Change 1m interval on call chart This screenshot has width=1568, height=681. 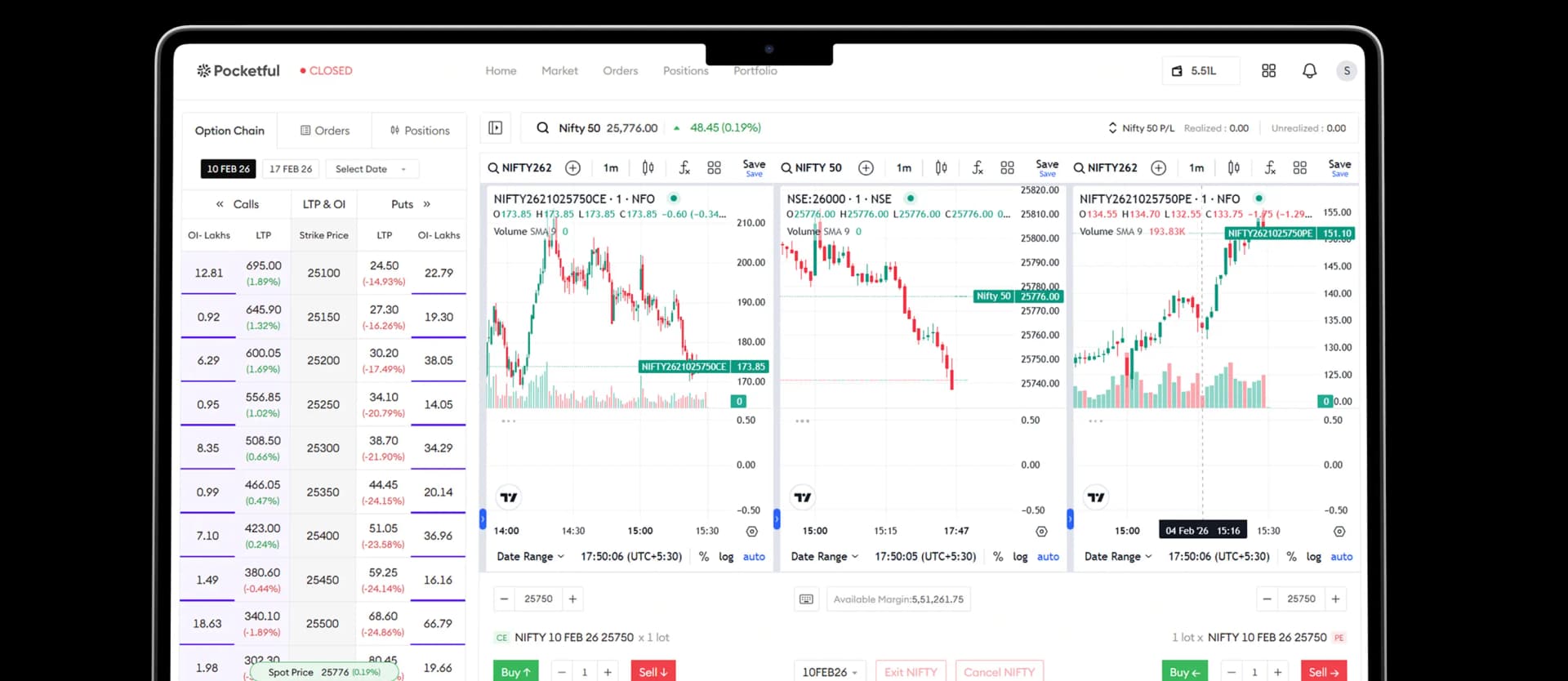coord(611,168)
